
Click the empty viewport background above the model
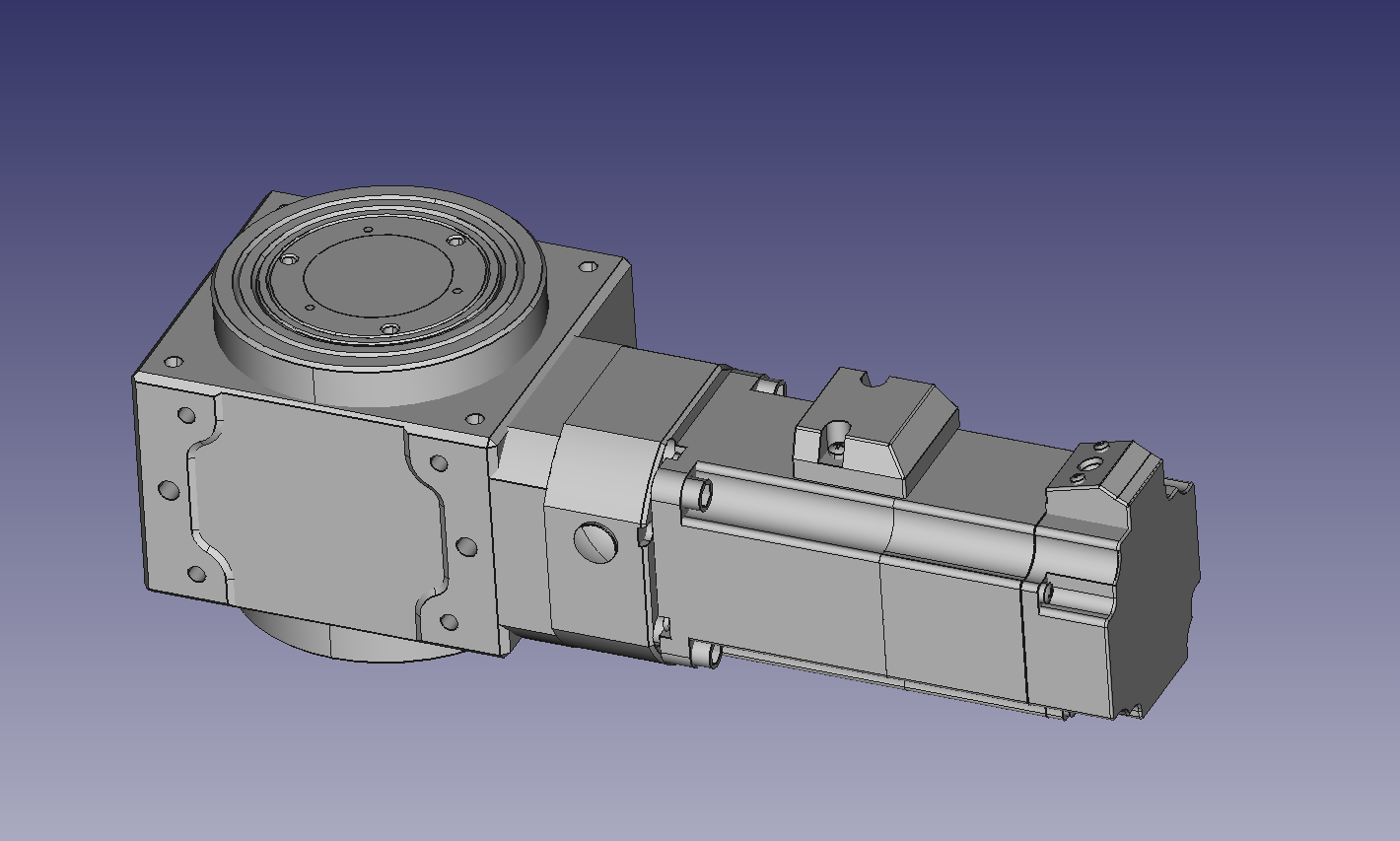[789, 99]
